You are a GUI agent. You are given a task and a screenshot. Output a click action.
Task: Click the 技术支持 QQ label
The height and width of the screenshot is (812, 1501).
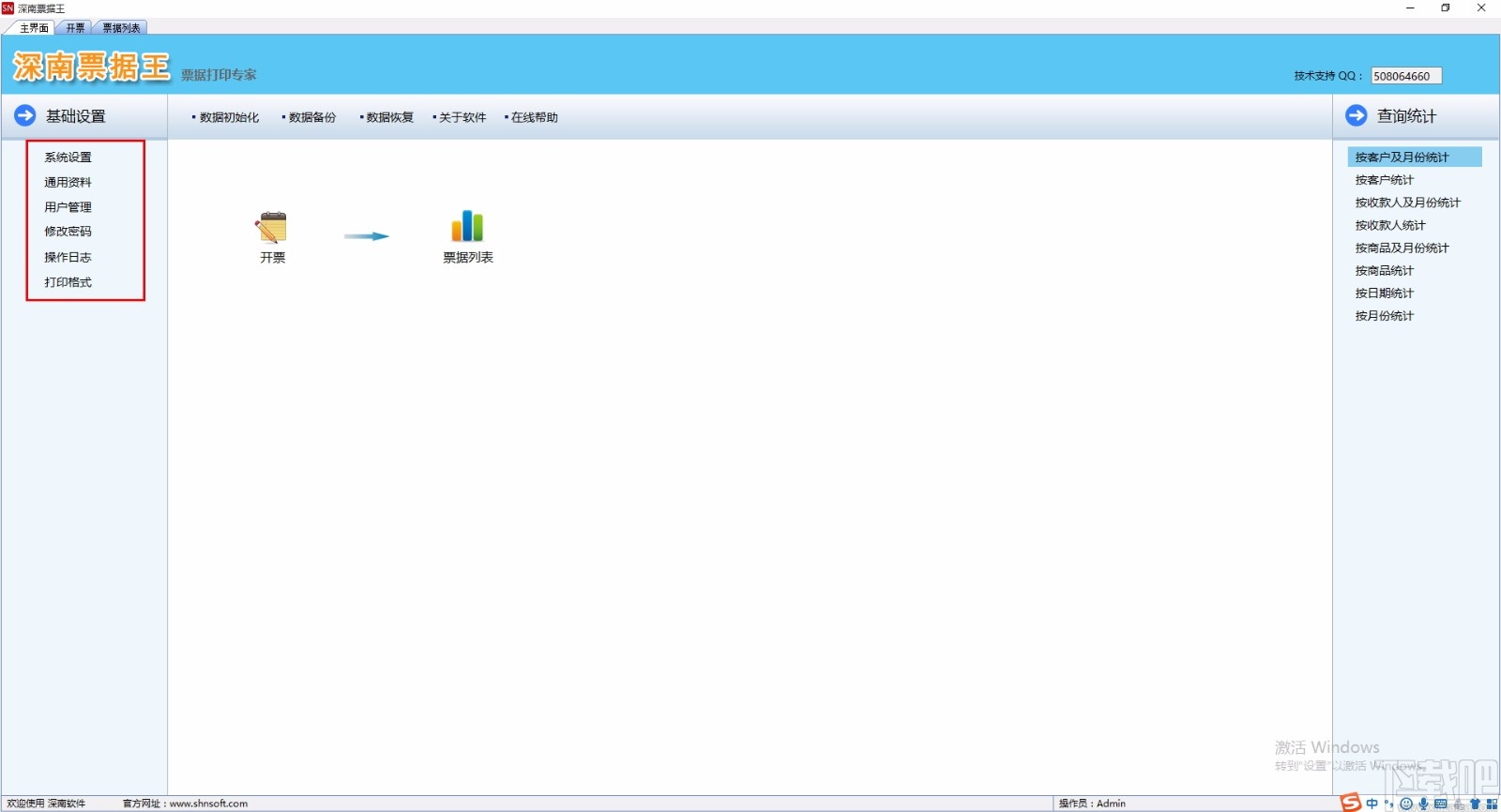coord(1328,76)
